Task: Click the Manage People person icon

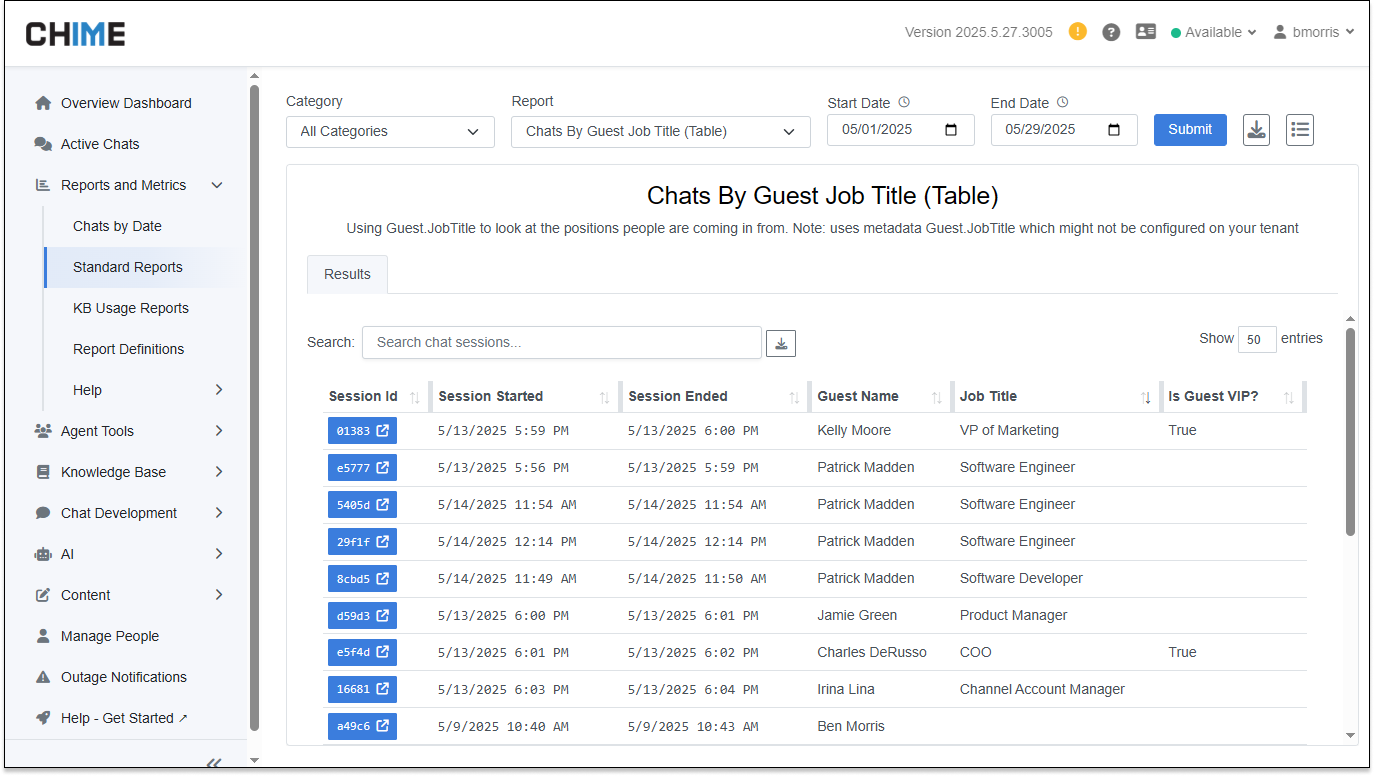Action: click(43, 636)
